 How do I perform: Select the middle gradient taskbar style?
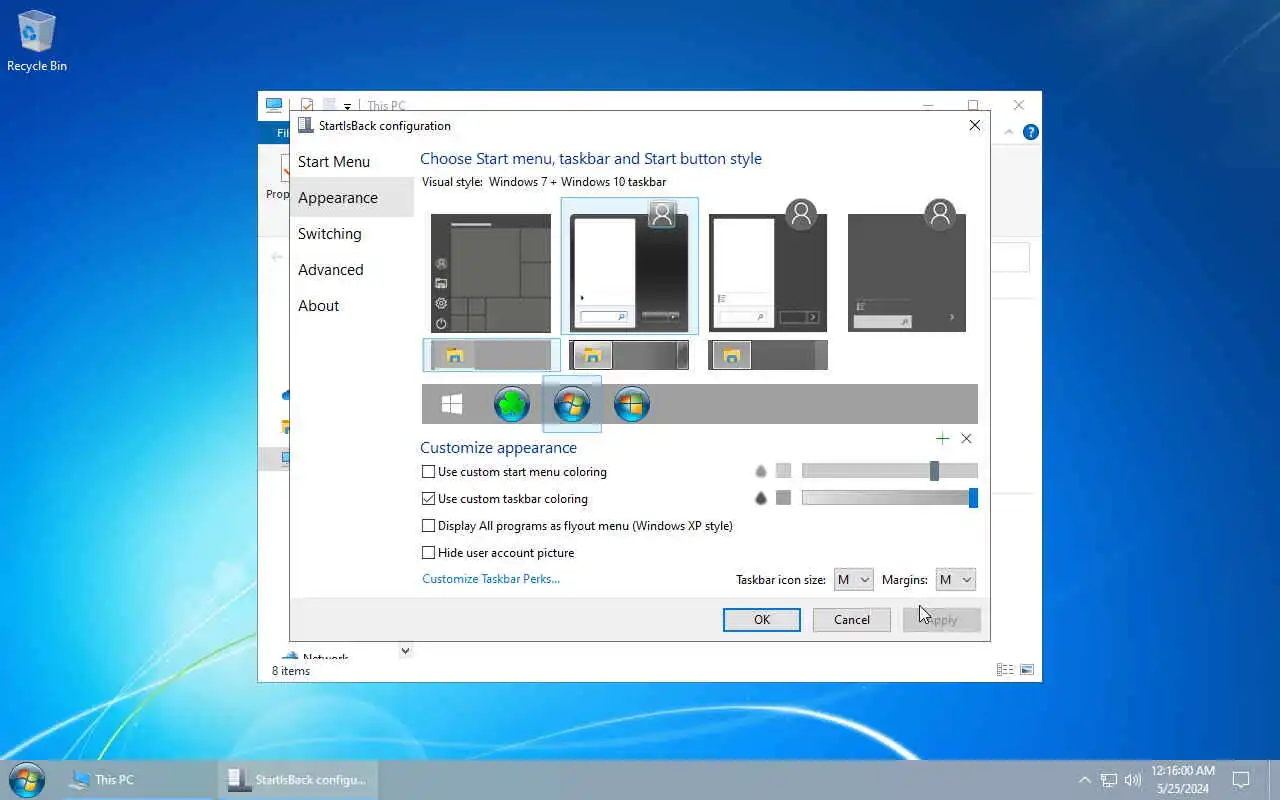click(x=629, y=355)
